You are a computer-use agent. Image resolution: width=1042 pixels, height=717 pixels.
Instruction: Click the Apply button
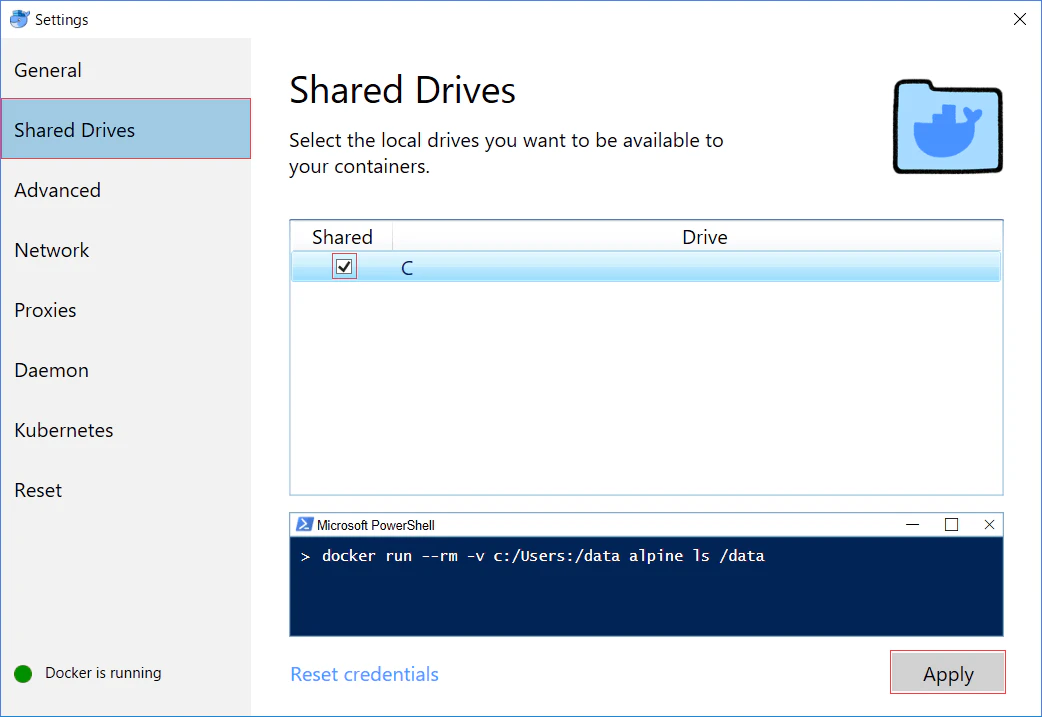pos(948,672)
